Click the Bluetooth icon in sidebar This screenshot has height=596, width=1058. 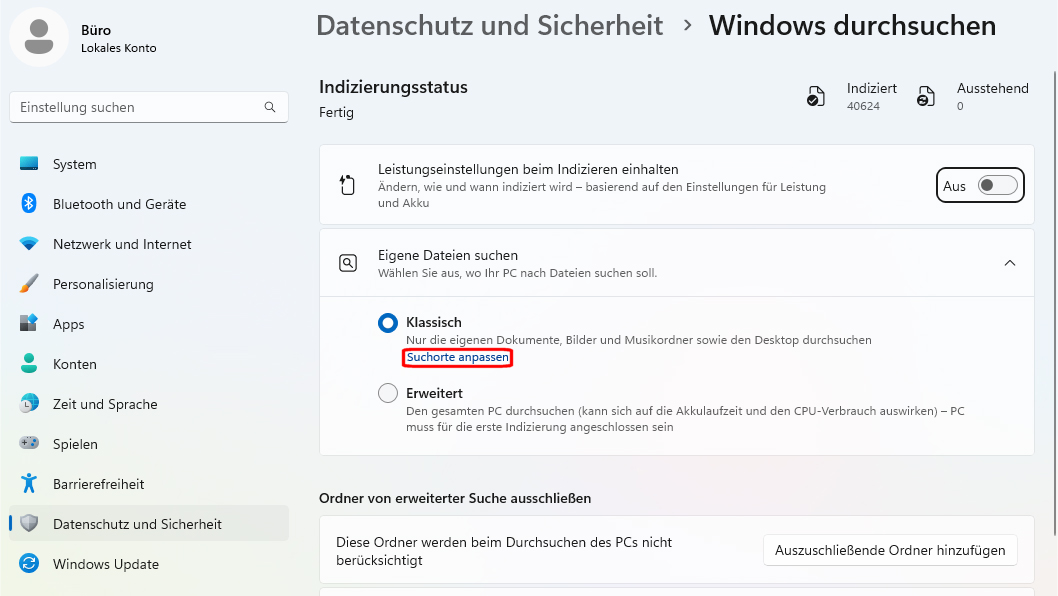[x=29, y=204]
